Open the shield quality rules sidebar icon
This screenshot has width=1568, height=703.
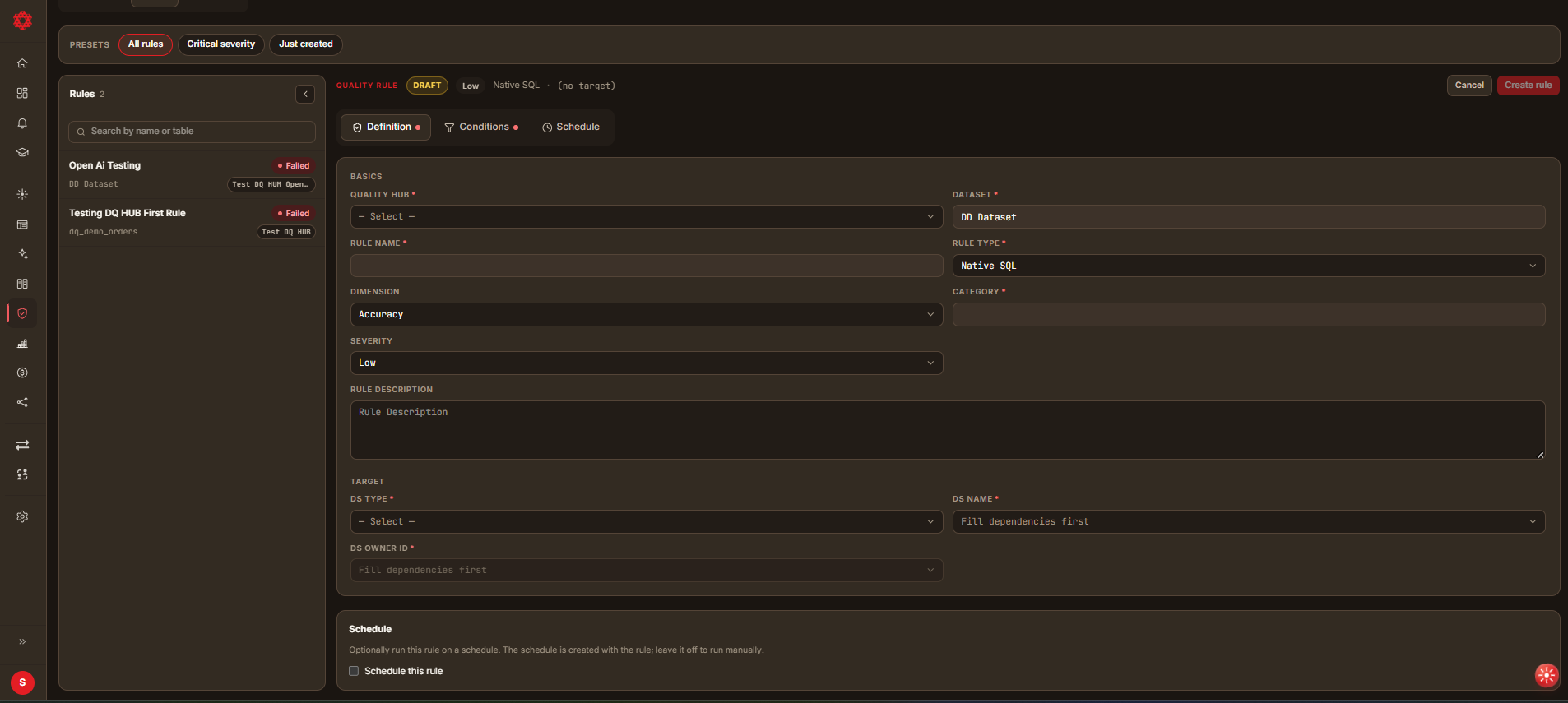22,313
